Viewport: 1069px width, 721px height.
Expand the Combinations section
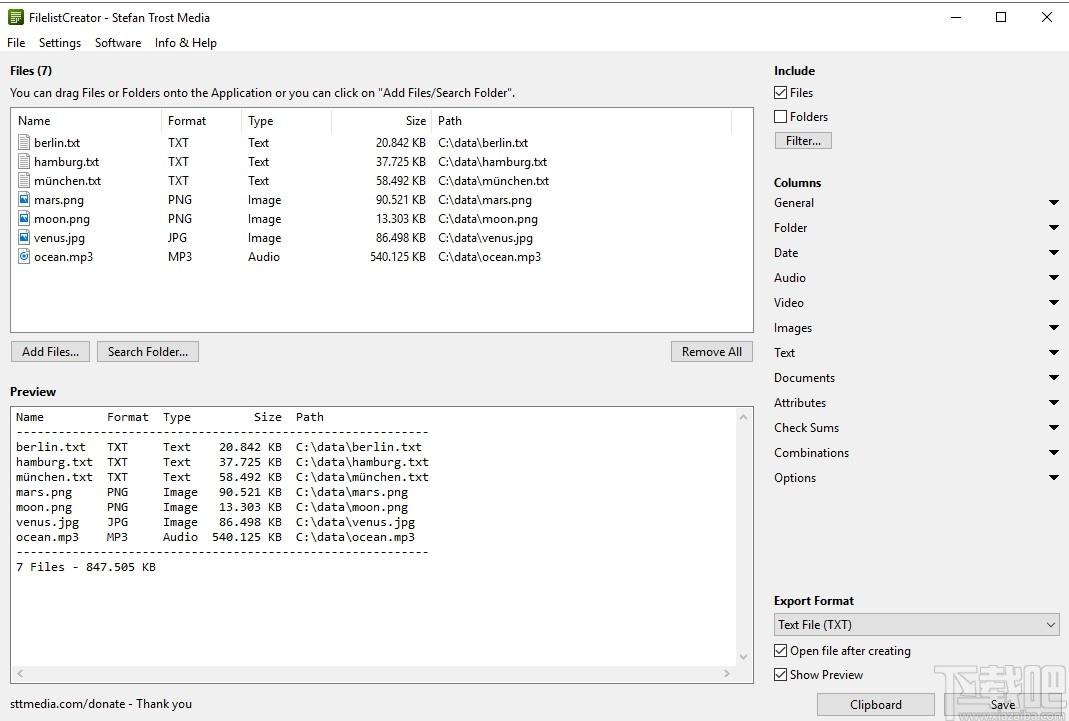tap(1053, 452)
